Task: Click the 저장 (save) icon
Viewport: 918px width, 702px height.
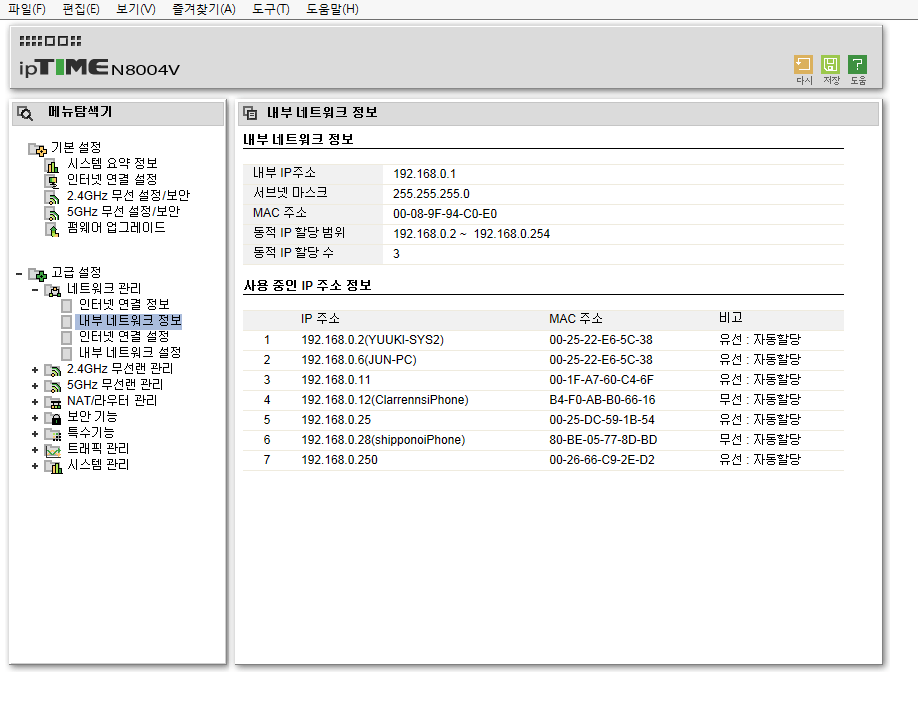Action: [x=830, y=64]
